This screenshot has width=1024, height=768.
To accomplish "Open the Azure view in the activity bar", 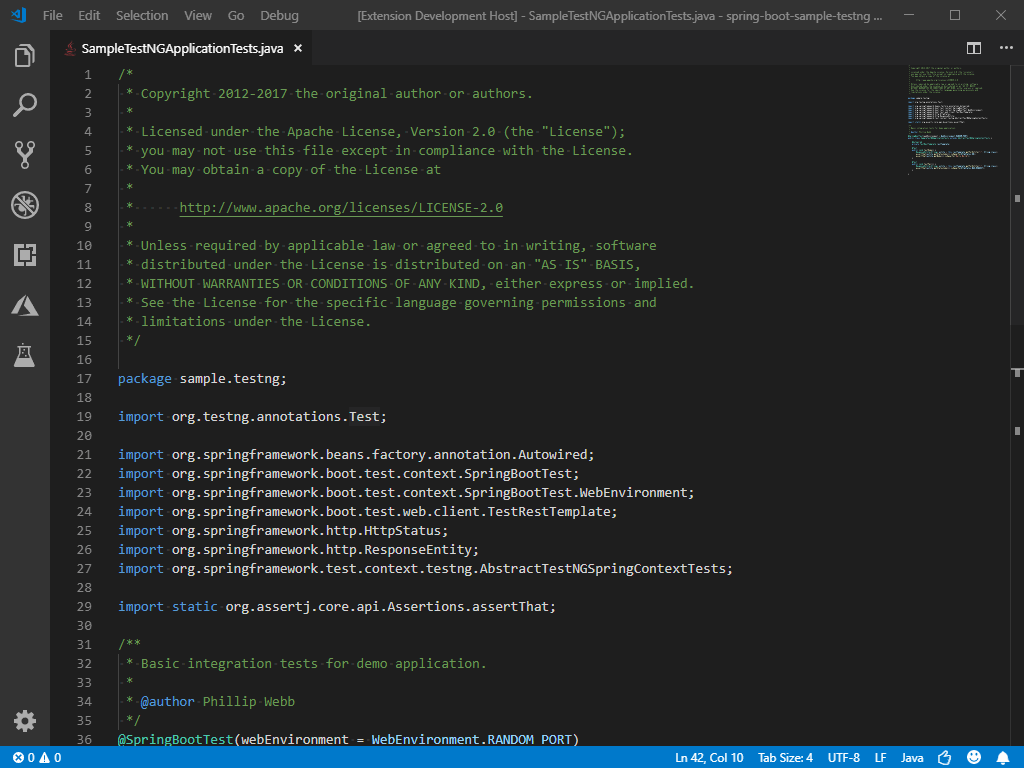I will [x=25, y=306].
